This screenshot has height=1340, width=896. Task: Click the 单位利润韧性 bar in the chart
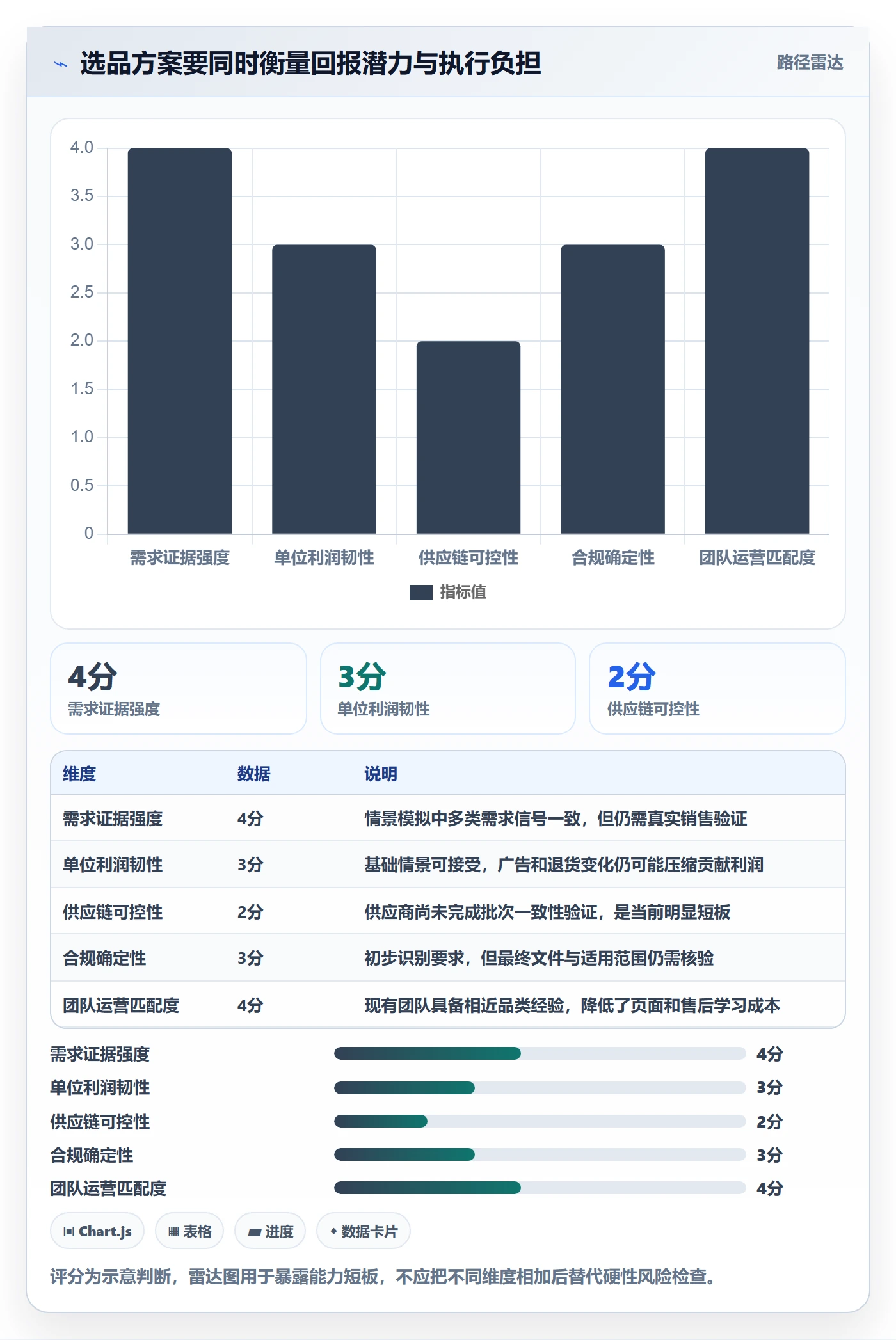click(324, 389)
